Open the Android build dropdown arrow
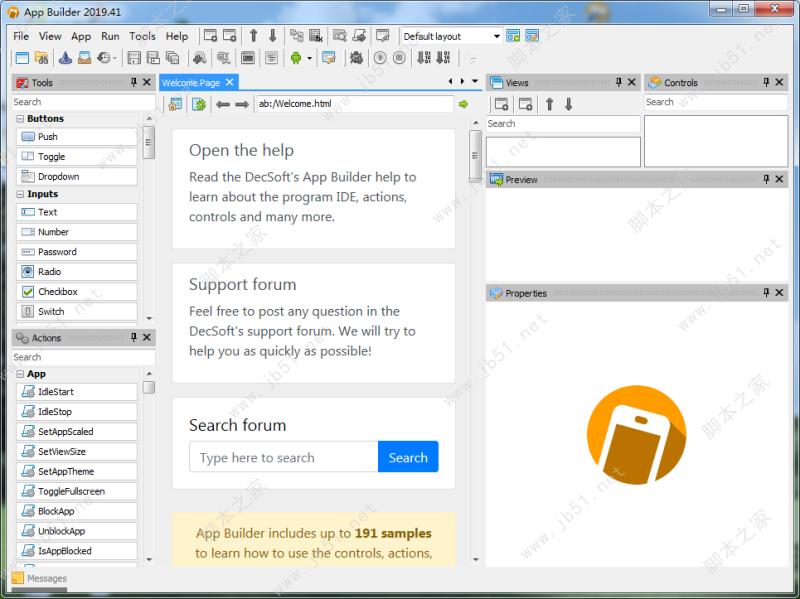The height and width of the screenshot is (599, 800). (310, 58)
